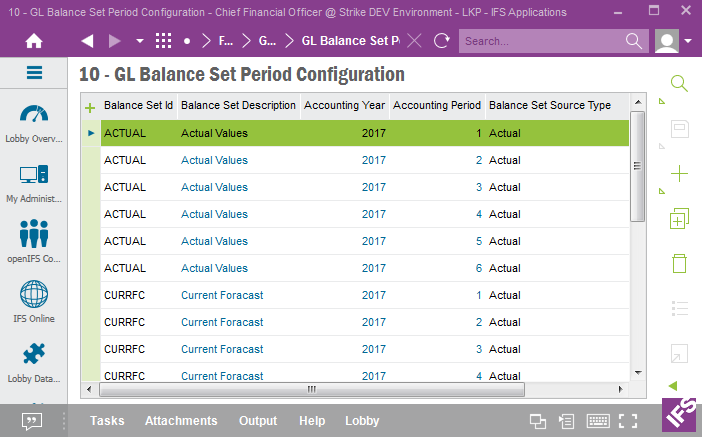Screen dimensions: 702x437
Task: Click into the Search input field
Action: [x=540, y=41]
